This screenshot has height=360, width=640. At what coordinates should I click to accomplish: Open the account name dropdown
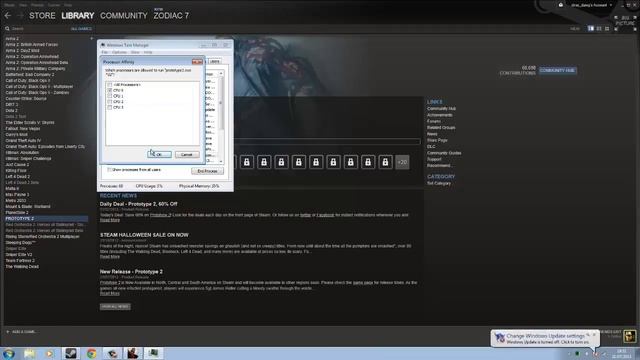coord(591,5)
